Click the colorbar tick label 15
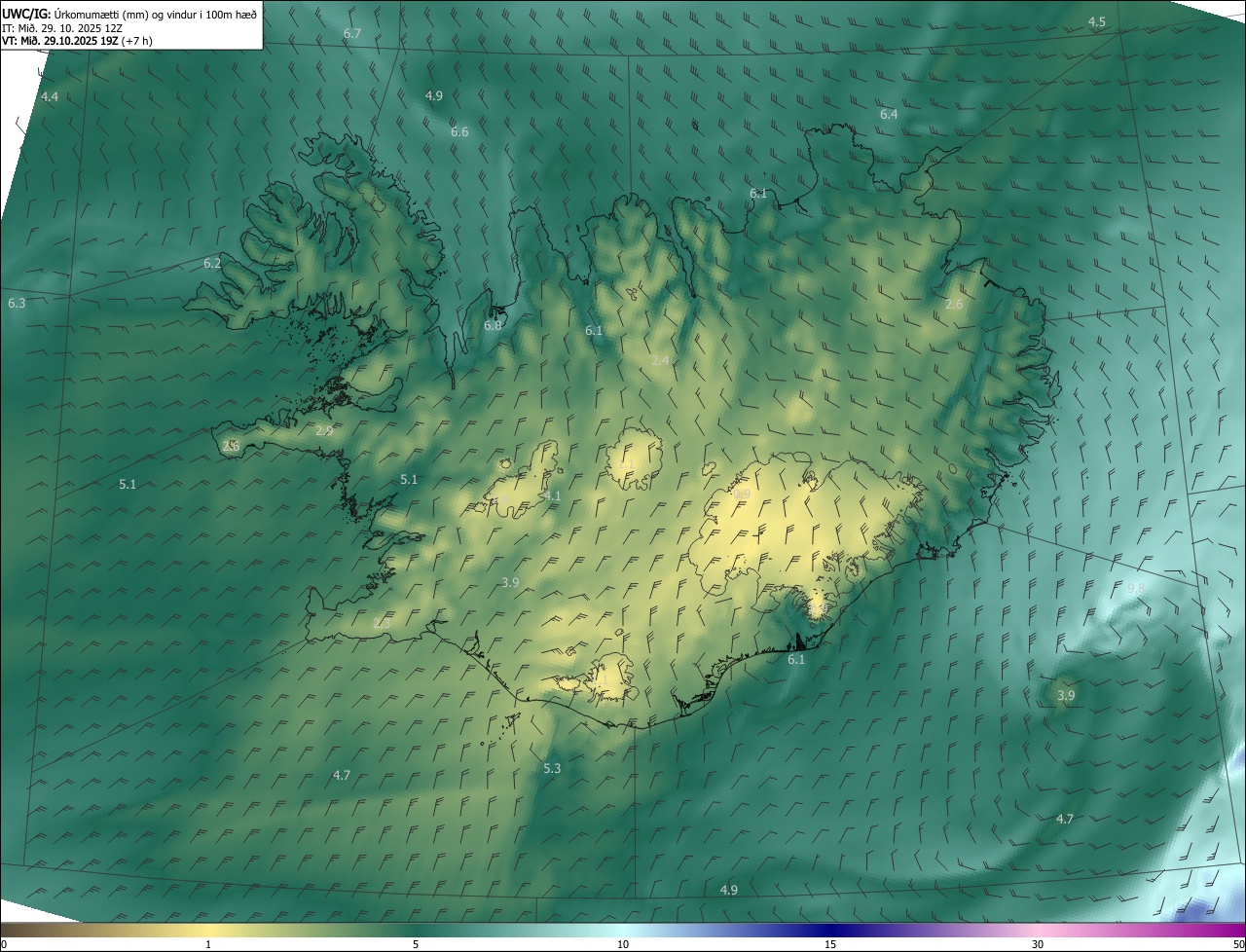 [830, 944]
